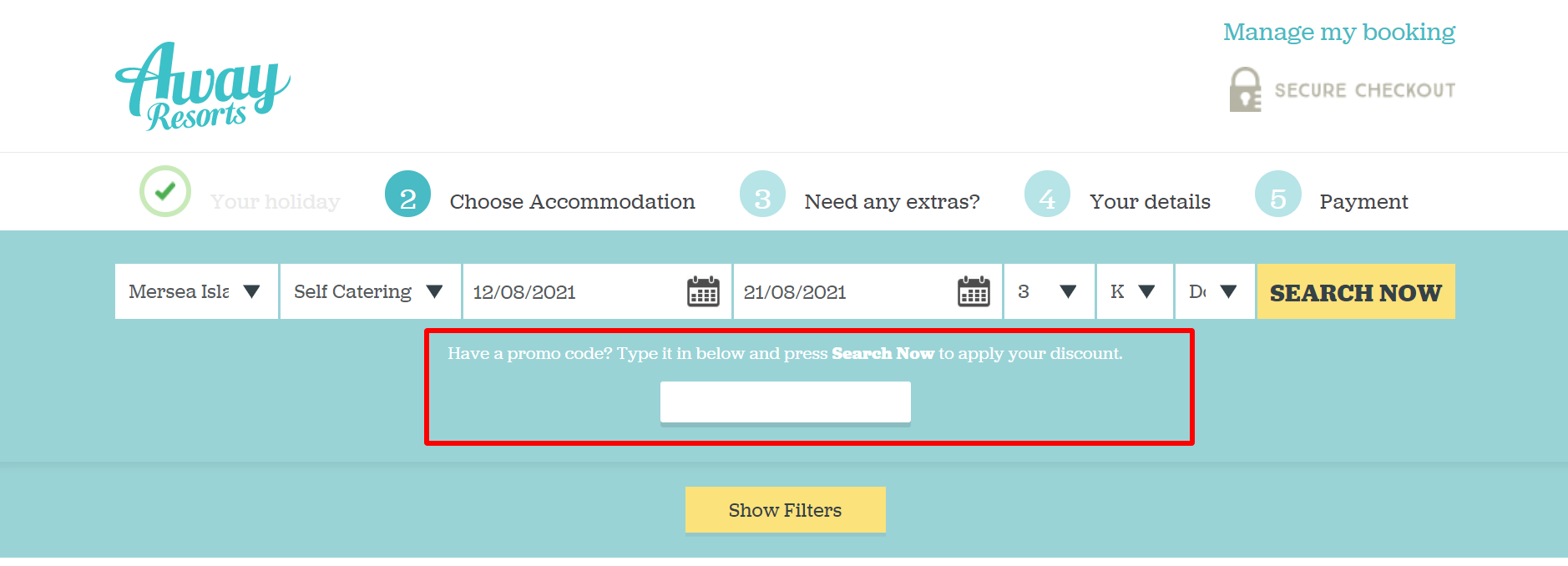Open the dropdown labeled K
The image size is (1568, 566).
pyautogui.click(x=1135, y=291)
